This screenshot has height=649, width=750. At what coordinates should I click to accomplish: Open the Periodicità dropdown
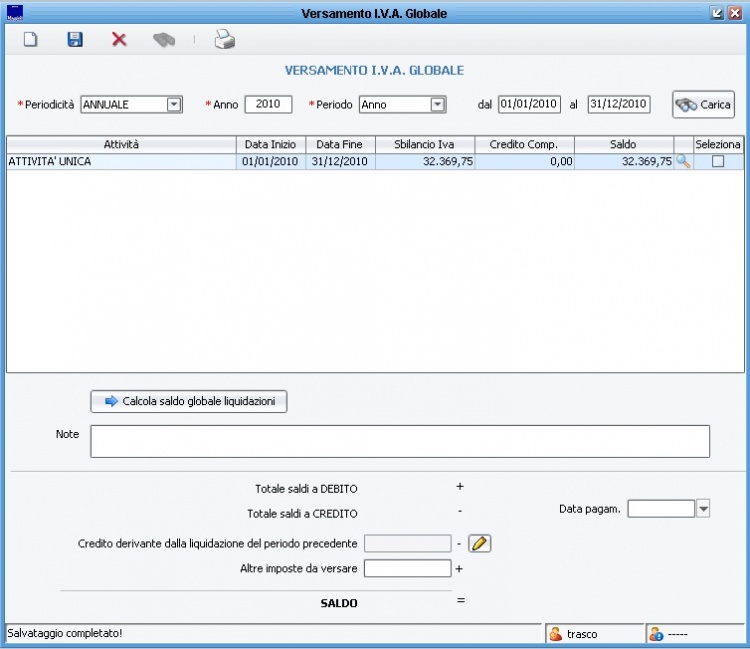pyautogui.click(x=174, y=104)
